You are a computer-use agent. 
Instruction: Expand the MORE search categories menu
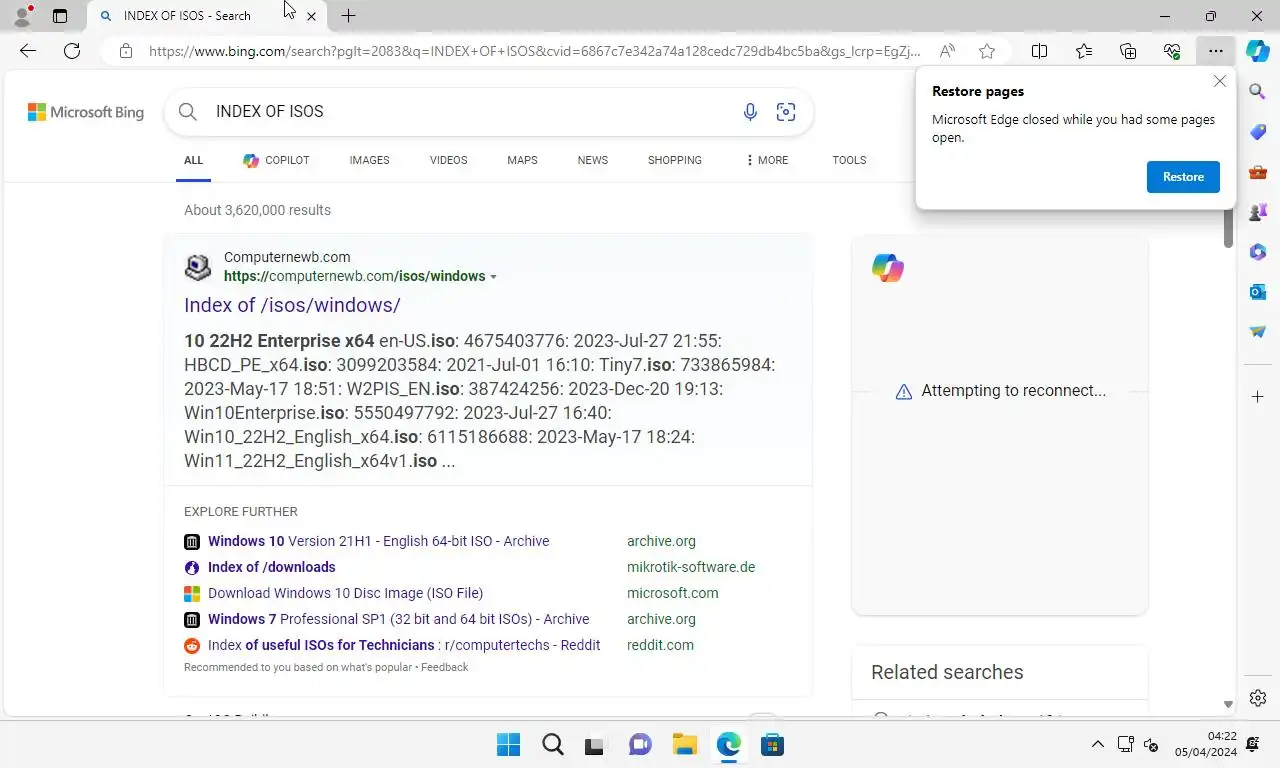767,160
